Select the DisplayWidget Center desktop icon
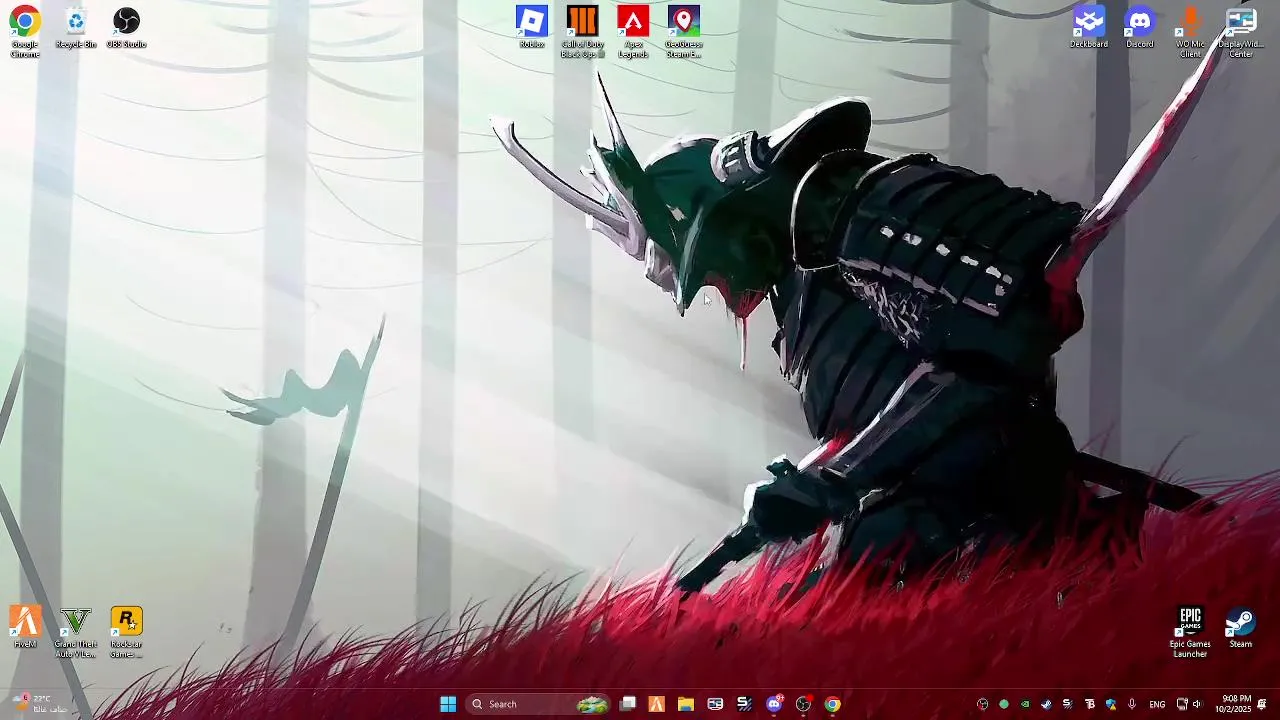Viewport: 1280px width, 720px height. 1241,32
